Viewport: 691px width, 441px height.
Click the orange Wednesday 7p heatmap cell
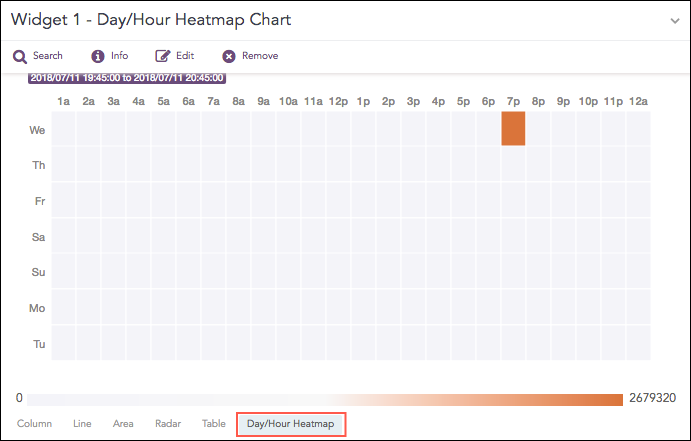(x=513, y=129)
